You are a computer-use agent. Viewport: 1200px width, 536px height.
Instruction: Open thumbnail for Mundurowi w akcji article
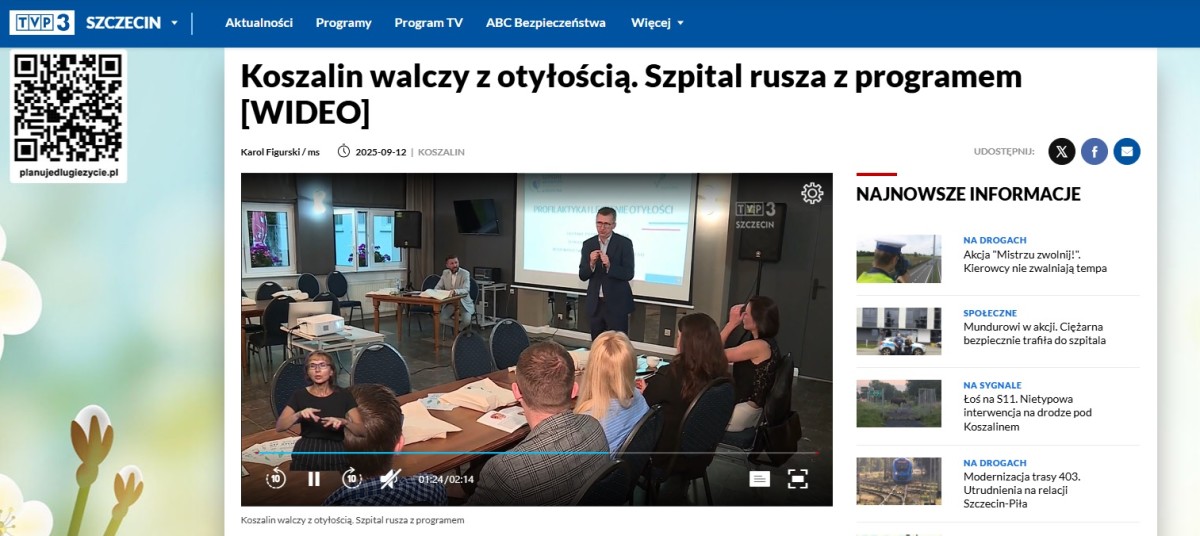[x=898, y=331]
